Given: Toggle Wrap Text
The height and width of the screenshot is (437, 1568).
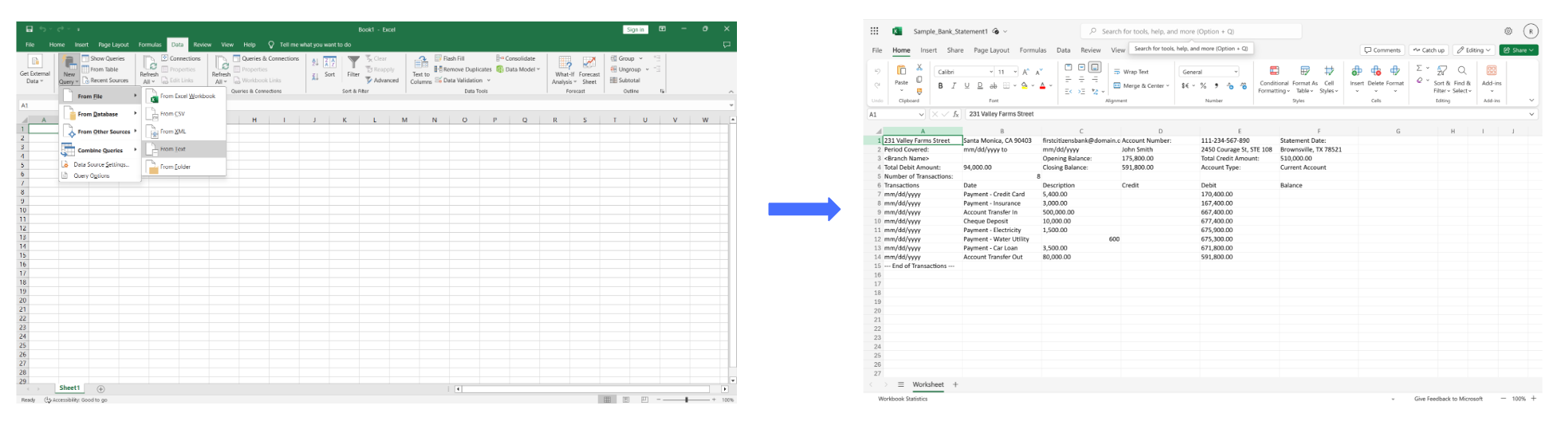Looking at the screenshot, I should (x=1131, y=72).
